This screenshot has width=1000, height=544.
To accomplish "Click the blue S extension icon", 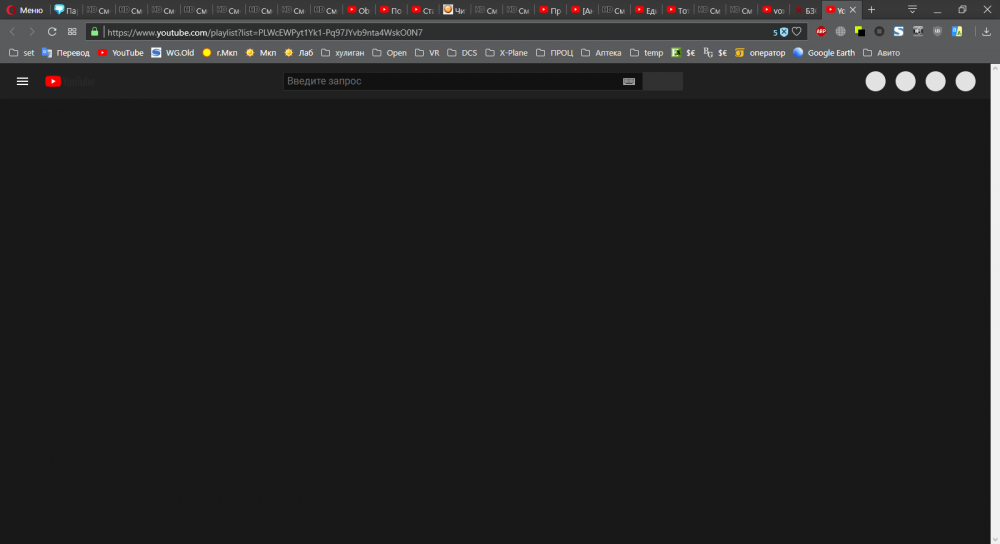I will [x=899, y=31].
